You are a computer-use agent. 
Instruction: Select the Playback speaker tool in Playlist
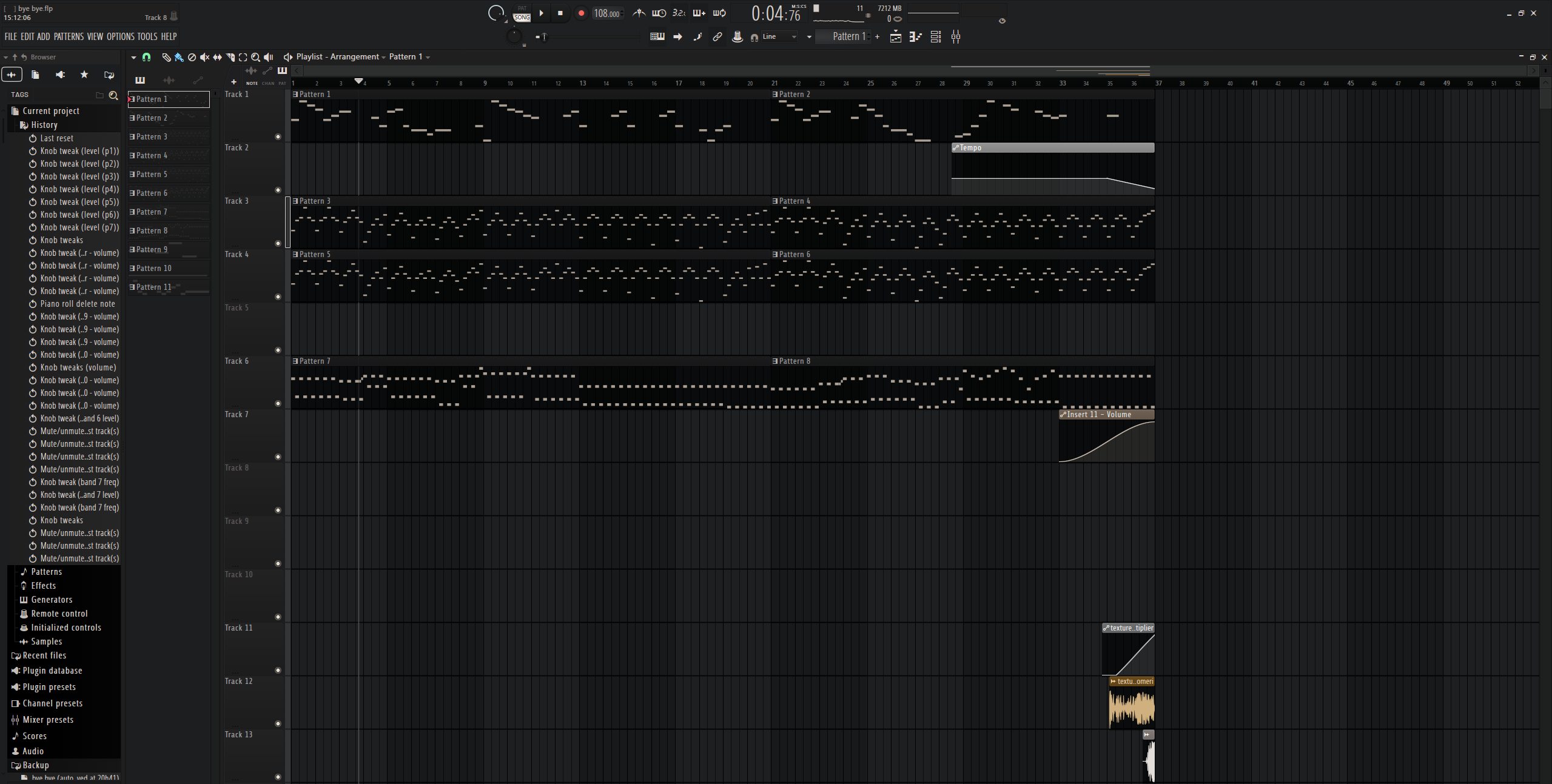(269, 57)
